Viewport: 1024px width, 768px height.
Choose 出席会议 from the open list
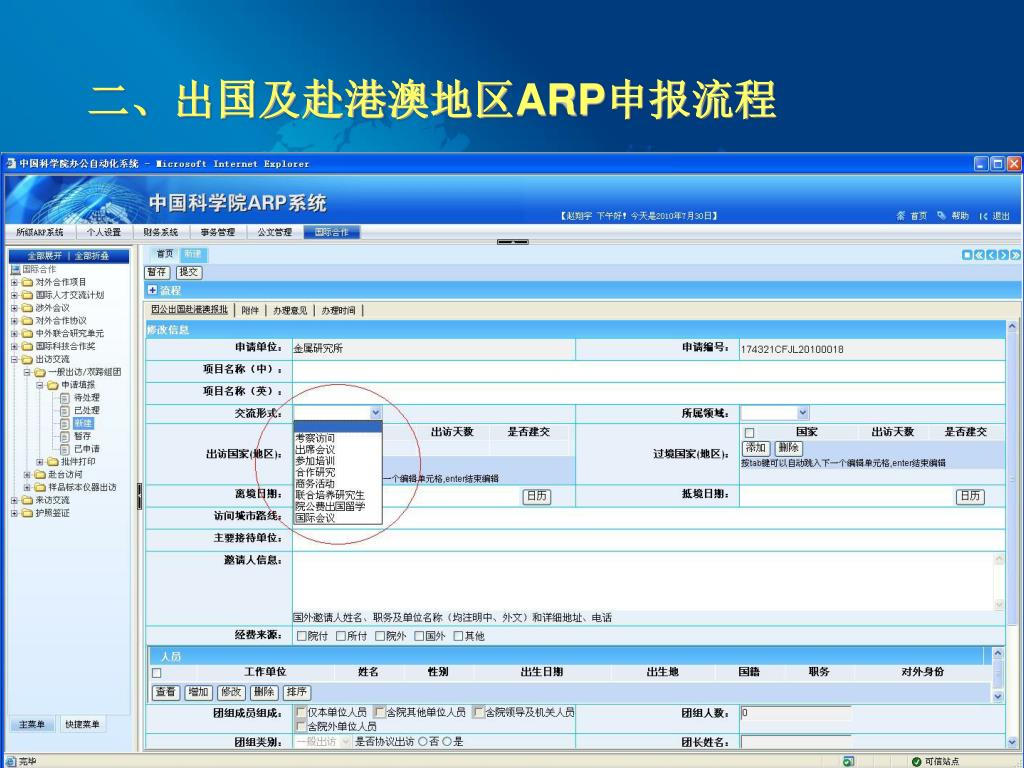pyautogui.click(x=315, y=449)
